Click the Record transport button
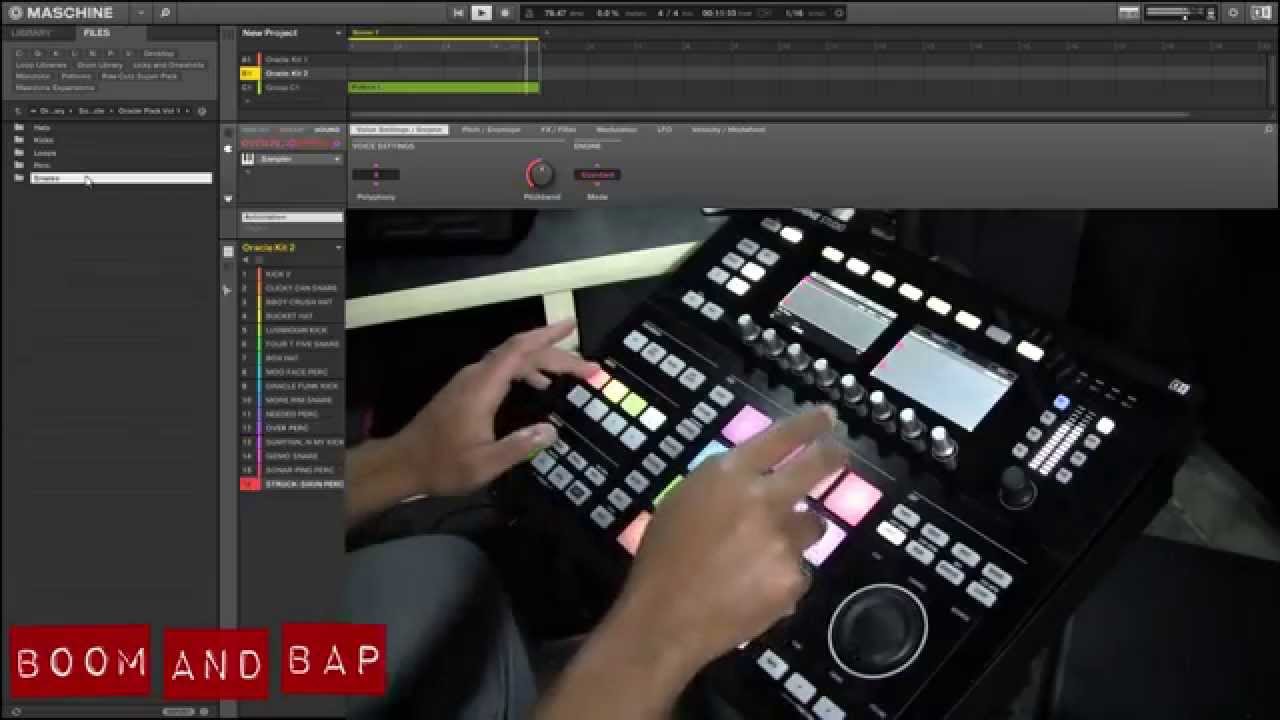The height and width of the screenshot is (720, 1280). (505, 13)
